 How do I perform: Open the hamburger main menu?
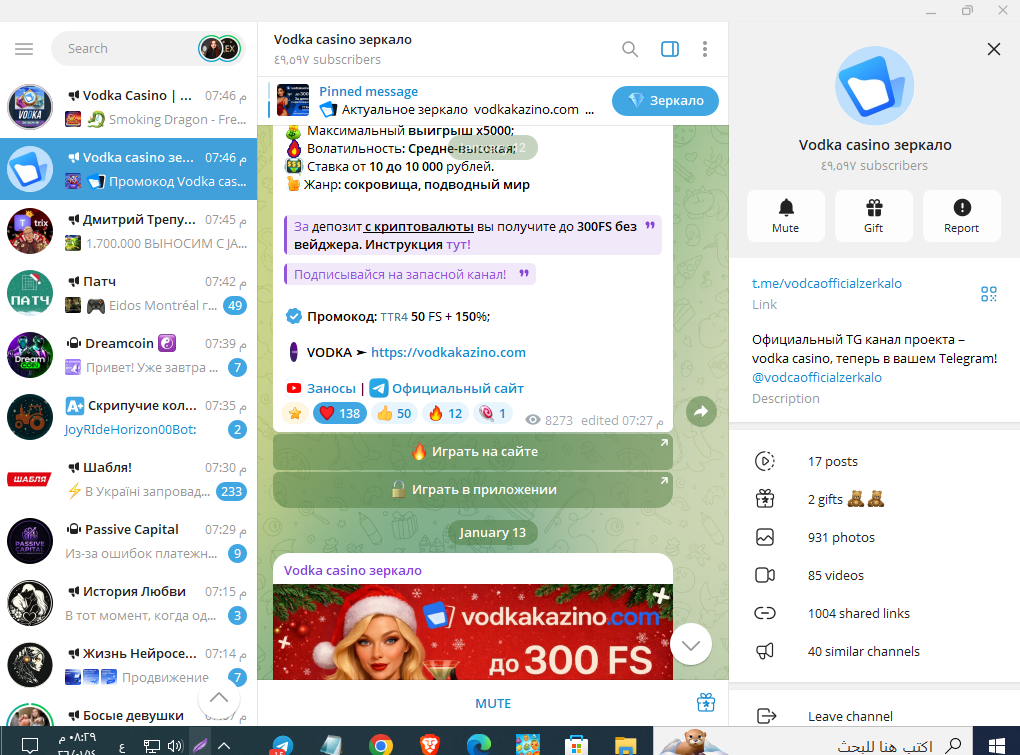[x=24, y=49]
